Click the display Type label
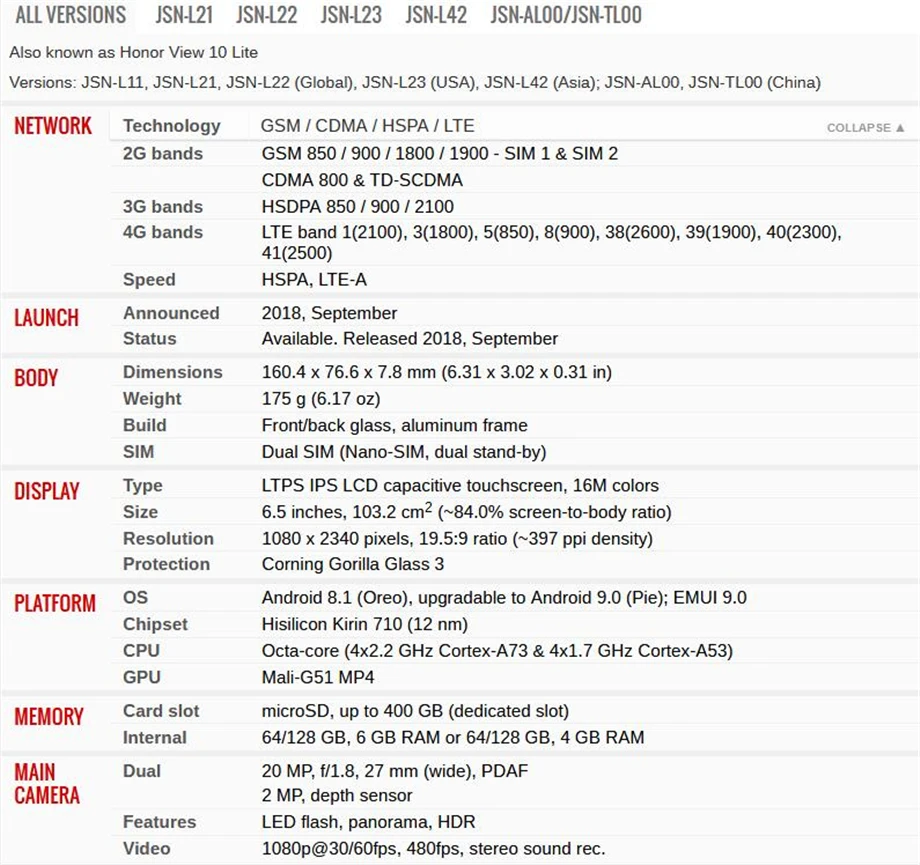 pos(143,486)
